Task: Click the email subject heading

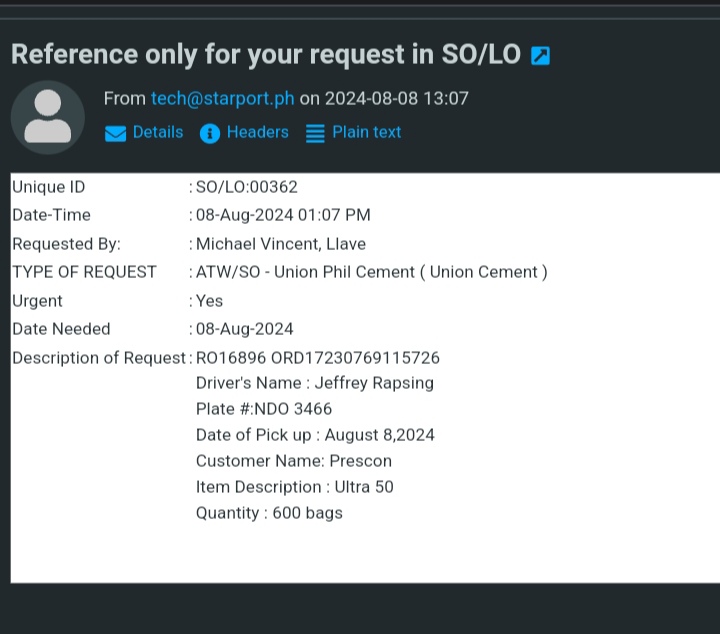Action: pos(265,54)
